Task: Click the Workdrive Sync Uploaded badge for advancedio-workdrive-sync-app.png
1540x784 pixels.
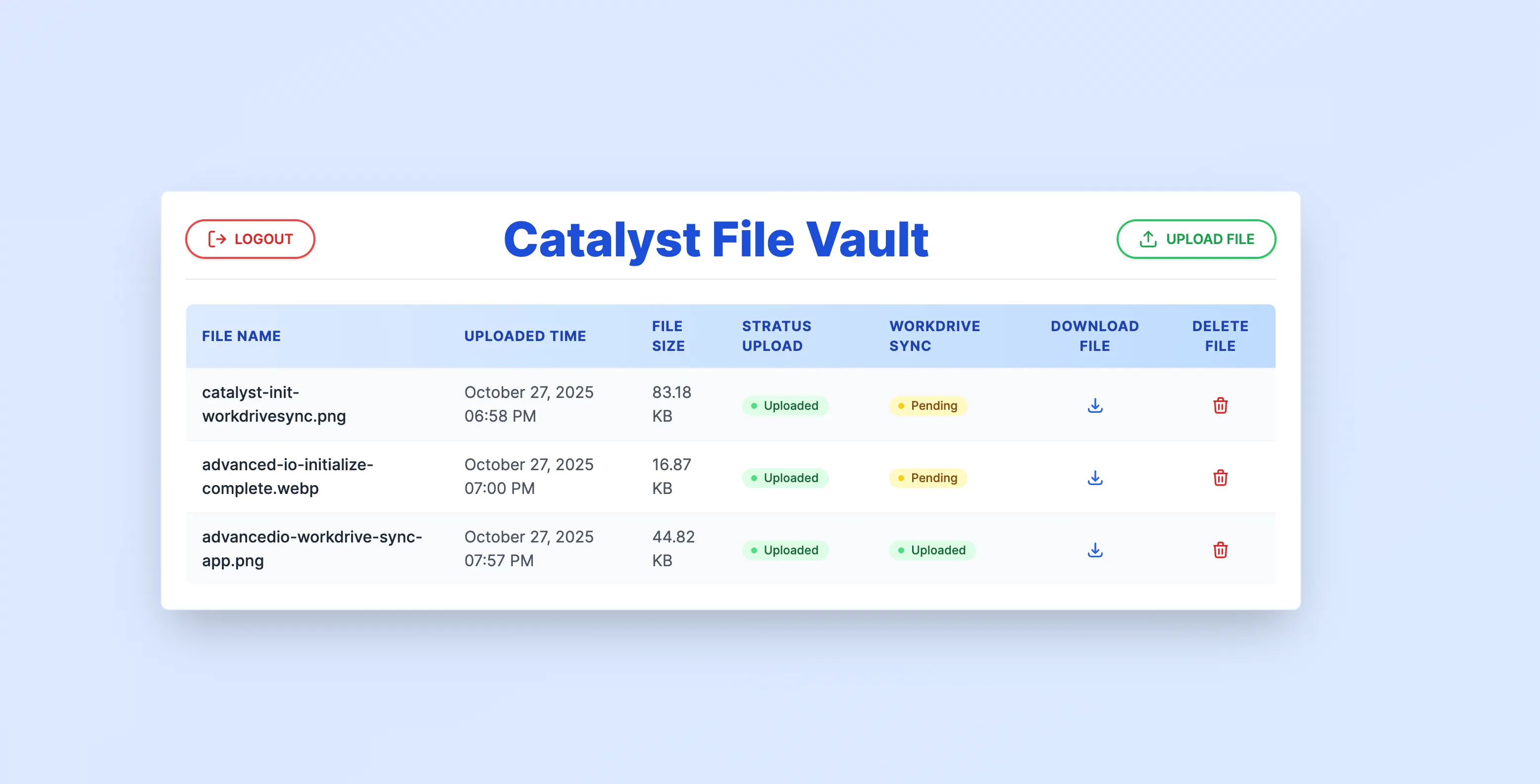Action: 932,550
